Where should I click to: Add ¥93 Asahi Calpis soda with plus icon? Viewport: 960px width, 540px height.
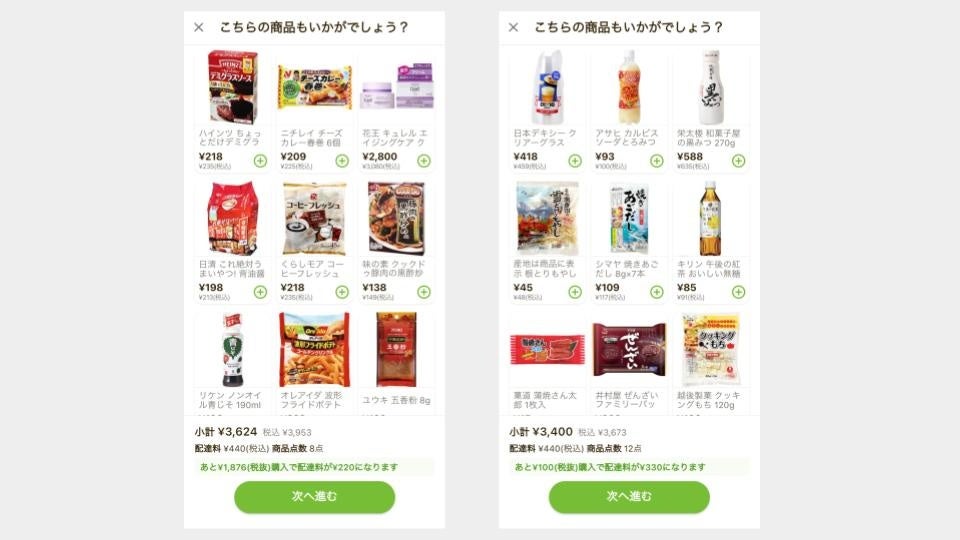pos(657,161)
